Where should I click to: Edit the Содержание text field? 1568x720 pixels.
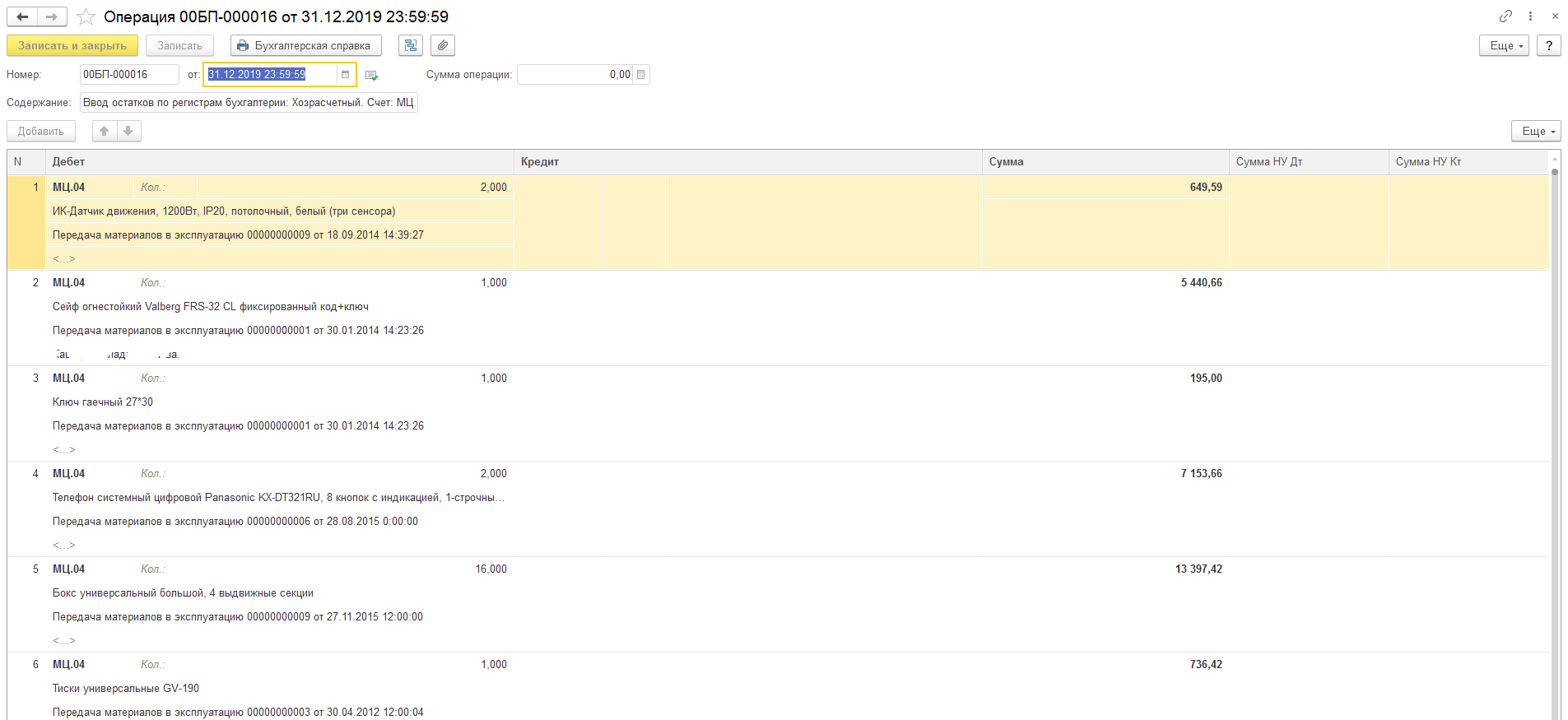(x=249, y=103)
